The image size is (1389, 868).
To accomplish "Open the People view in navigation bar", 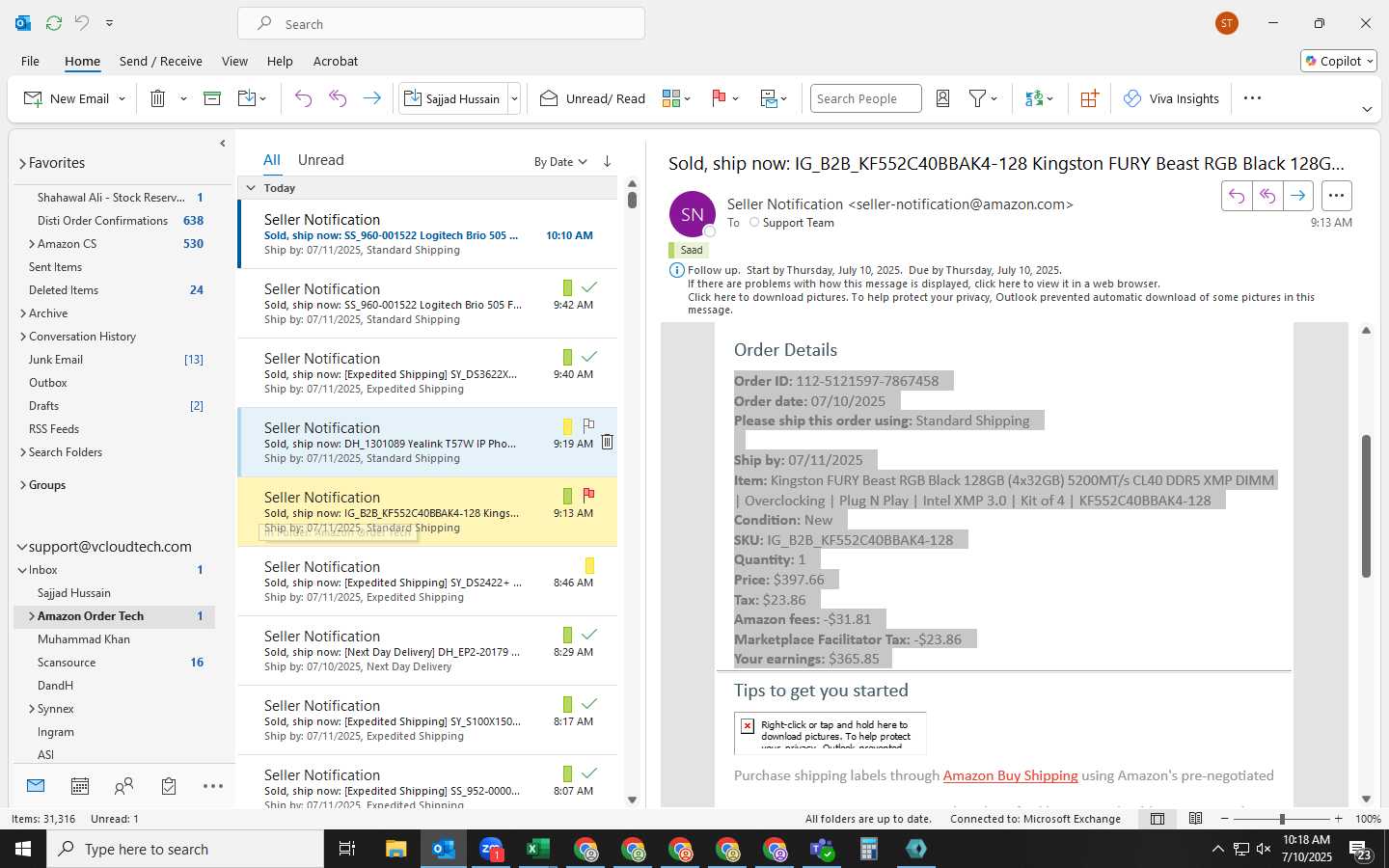I will (123, 786).
